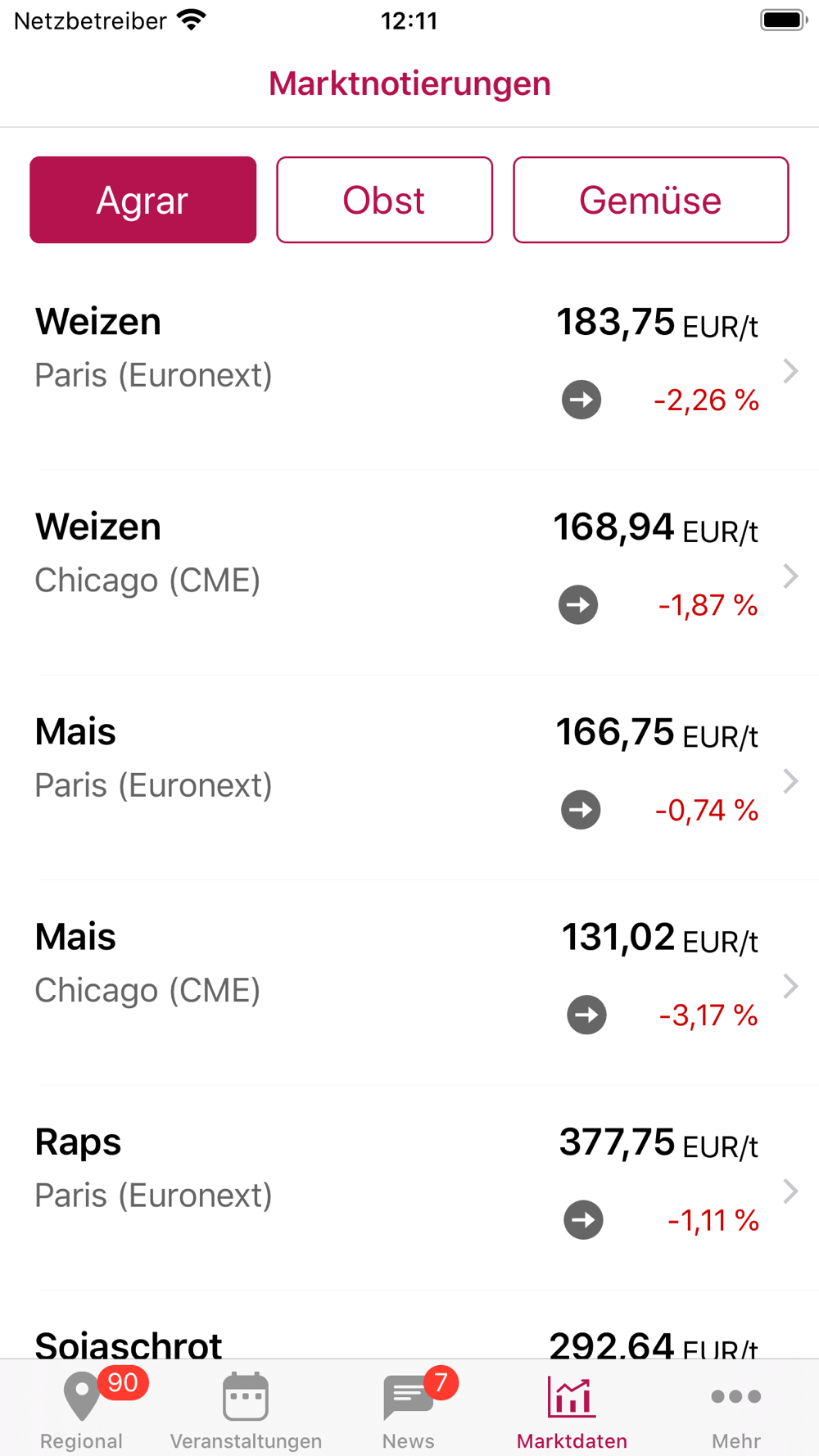Screen dimensions: 819x1456
Task: Open the Veranstaltungen calendar icon
Action: (246, 1397)
